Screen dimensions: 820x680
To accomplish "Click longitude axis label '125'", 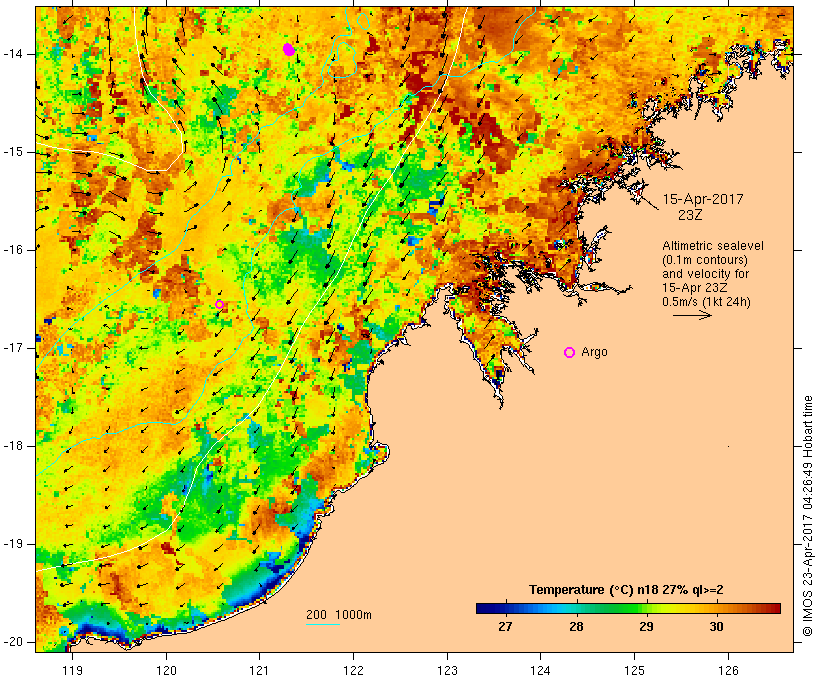I will coord(634,670).
